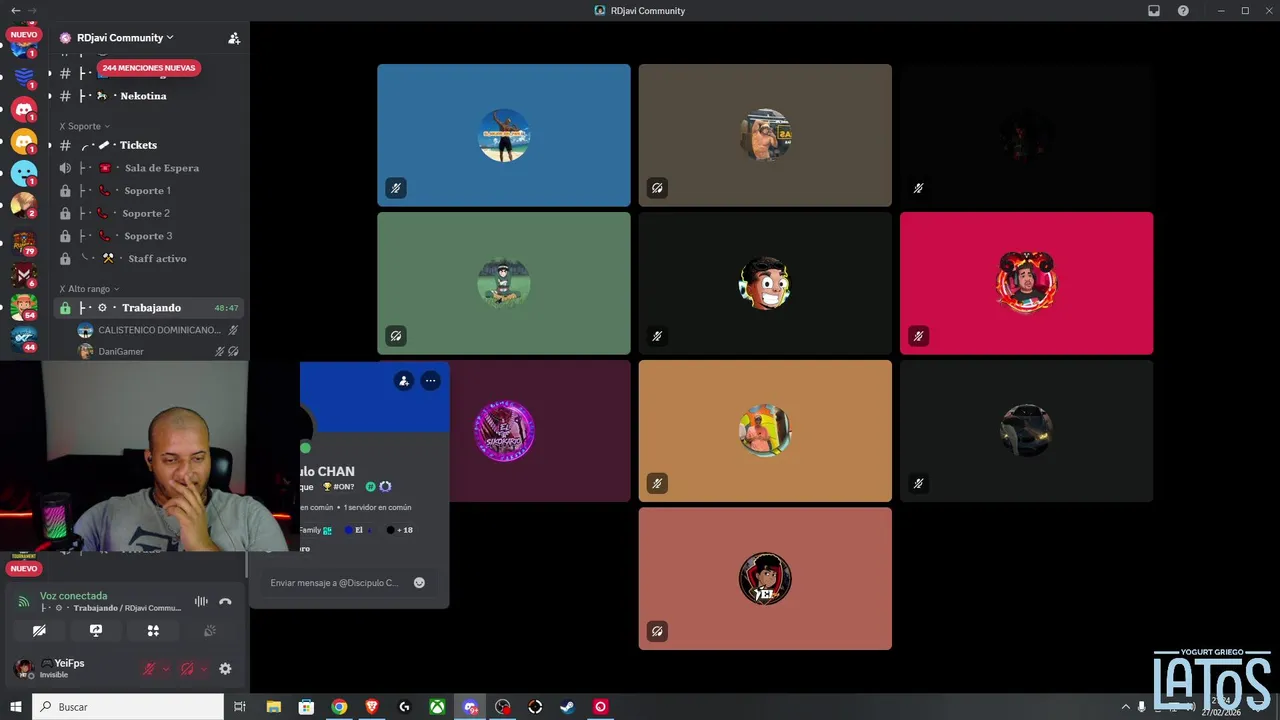Viewport: 1280px width, 720px height.
Task: Open the server icon with 54 badge
Action: click(24, 306)
